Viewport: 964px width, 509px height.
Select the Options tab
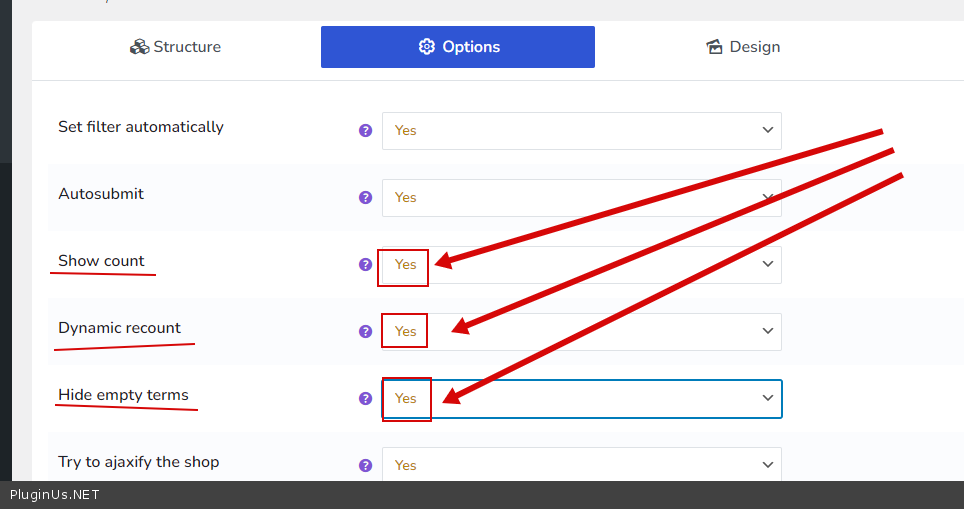point(458,47)
